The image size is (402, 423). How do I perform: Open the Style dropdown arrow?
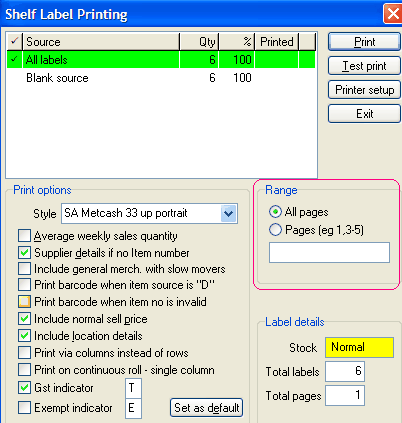229,213
